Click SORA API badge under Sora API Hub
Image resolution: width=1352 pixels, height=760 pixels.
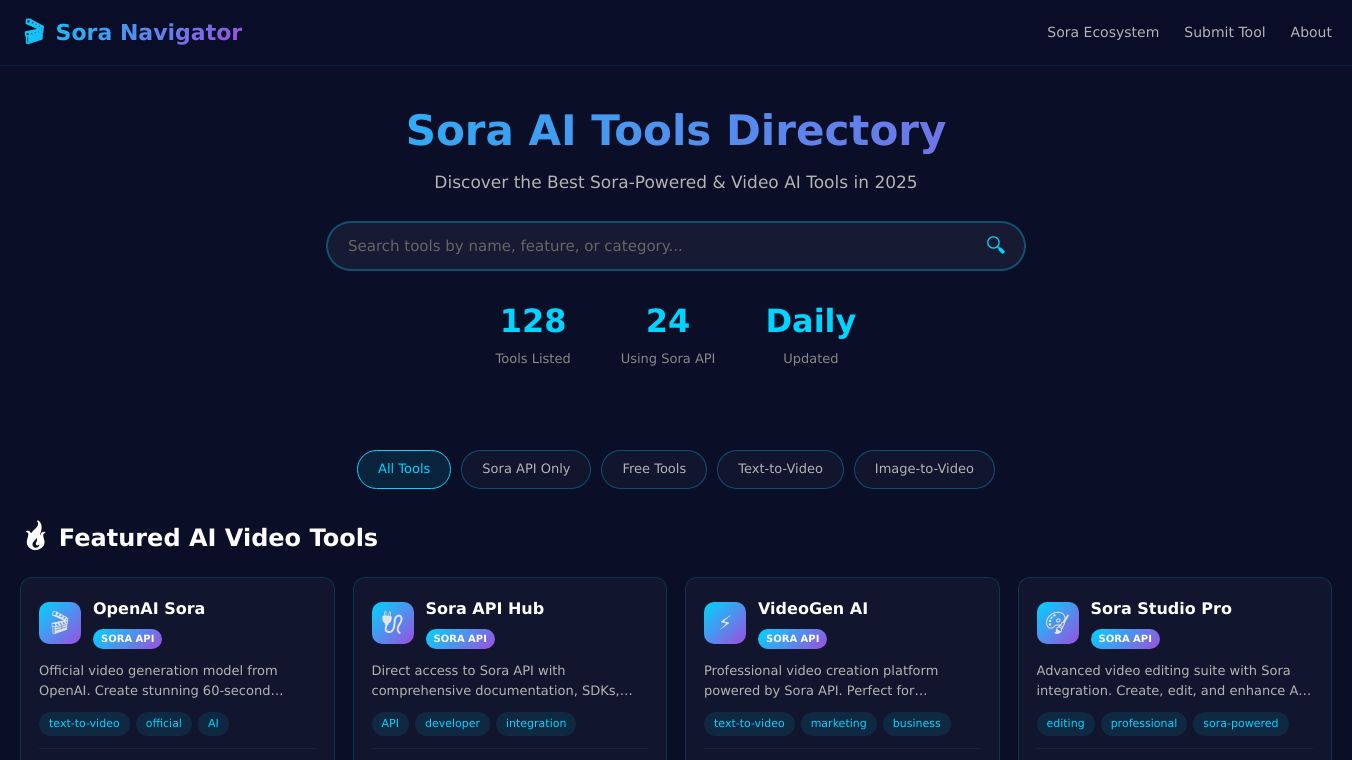point(460,639)
